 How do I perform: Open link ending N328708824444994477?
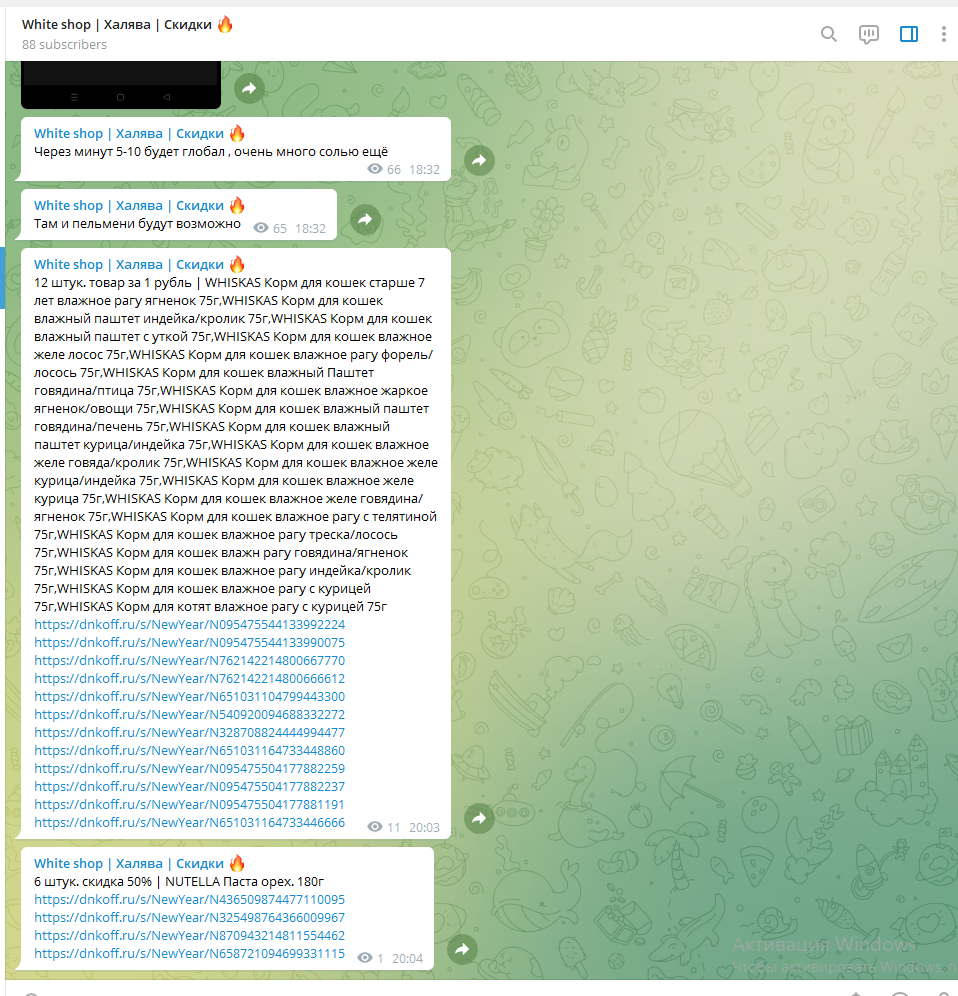[189, 732]
